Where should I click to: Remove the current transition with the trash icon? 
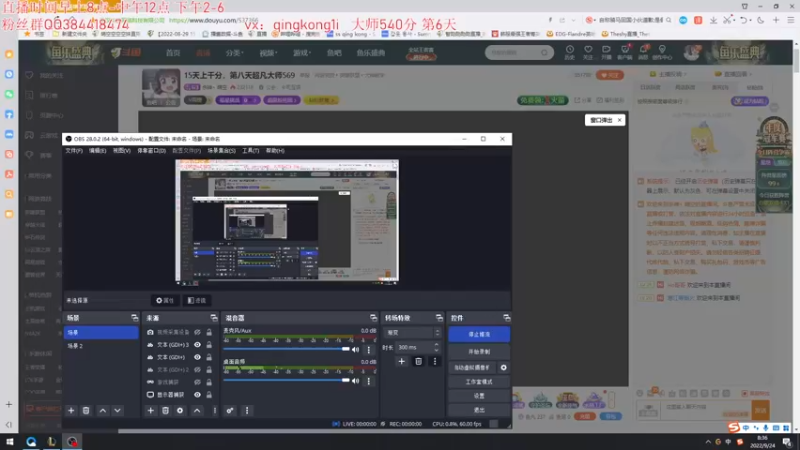click(418, 362)
